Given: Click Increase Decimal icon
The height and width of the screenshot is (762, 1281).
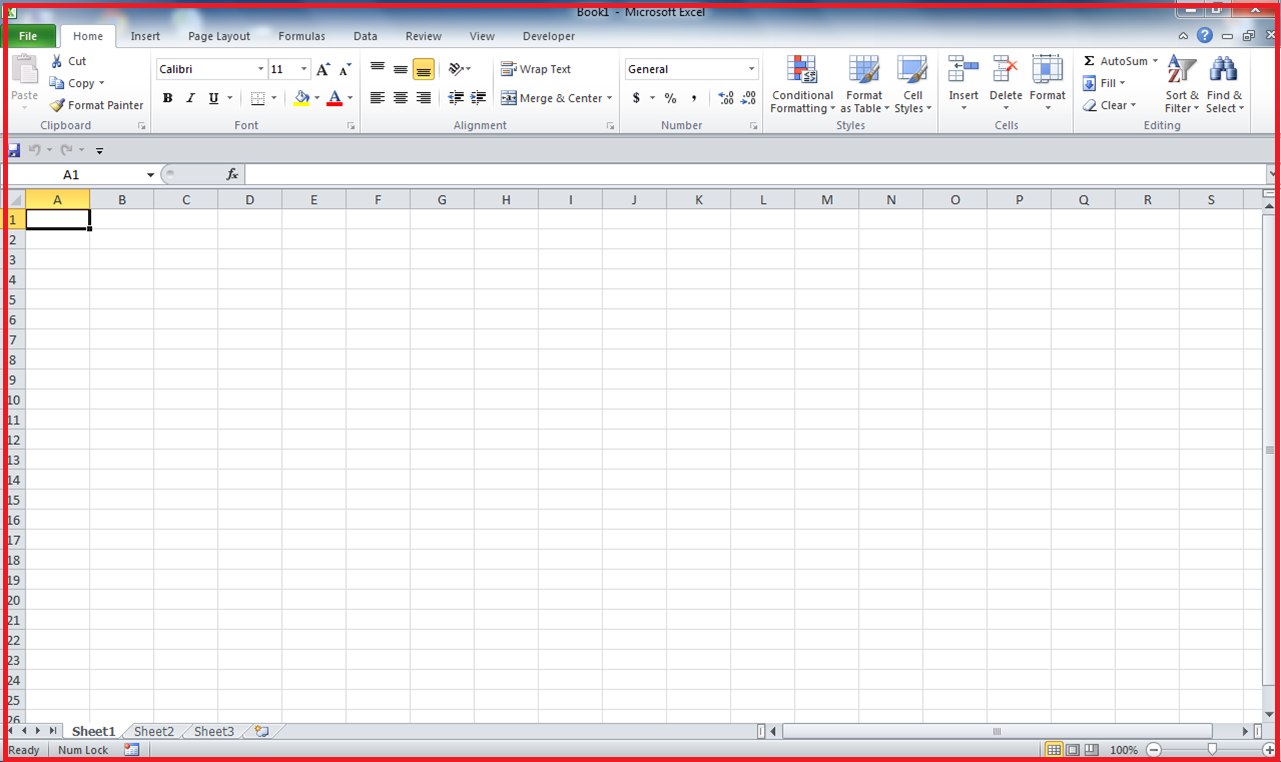Looking at the screenshot, I should tap(725, 98).
